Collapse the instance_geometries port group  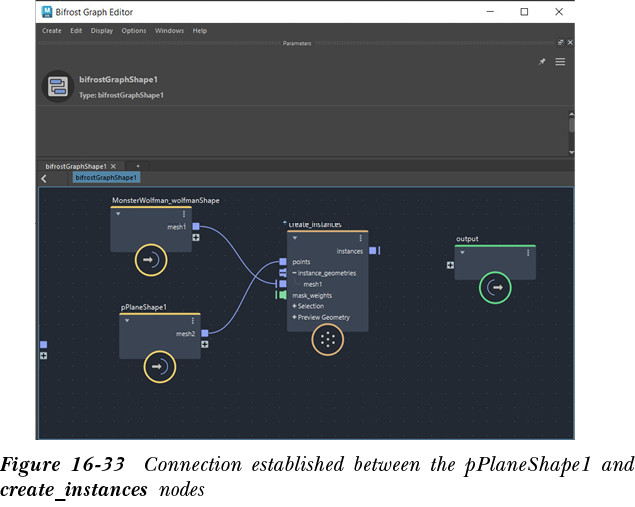click(295, 273)
